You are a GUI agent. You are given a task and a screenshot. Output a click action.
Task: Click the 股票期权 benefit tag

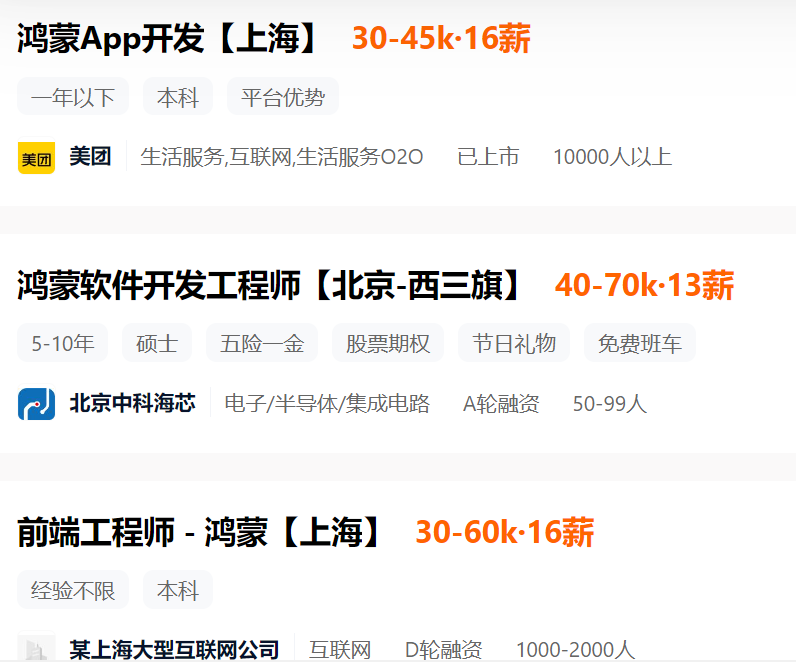coord(388,343)
